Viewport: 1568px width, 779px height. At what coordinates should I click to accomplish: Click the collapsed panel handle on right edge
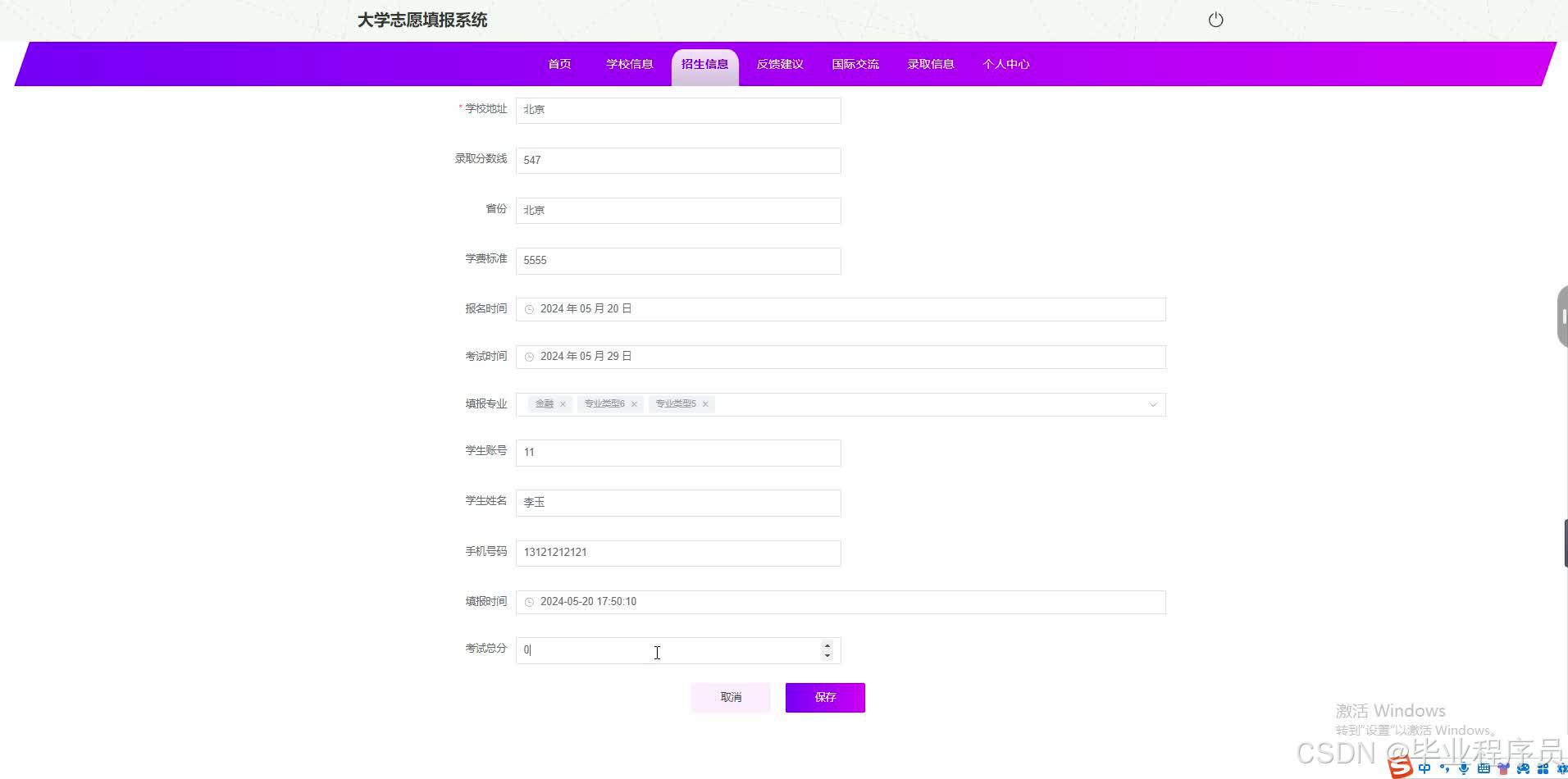1562,316
